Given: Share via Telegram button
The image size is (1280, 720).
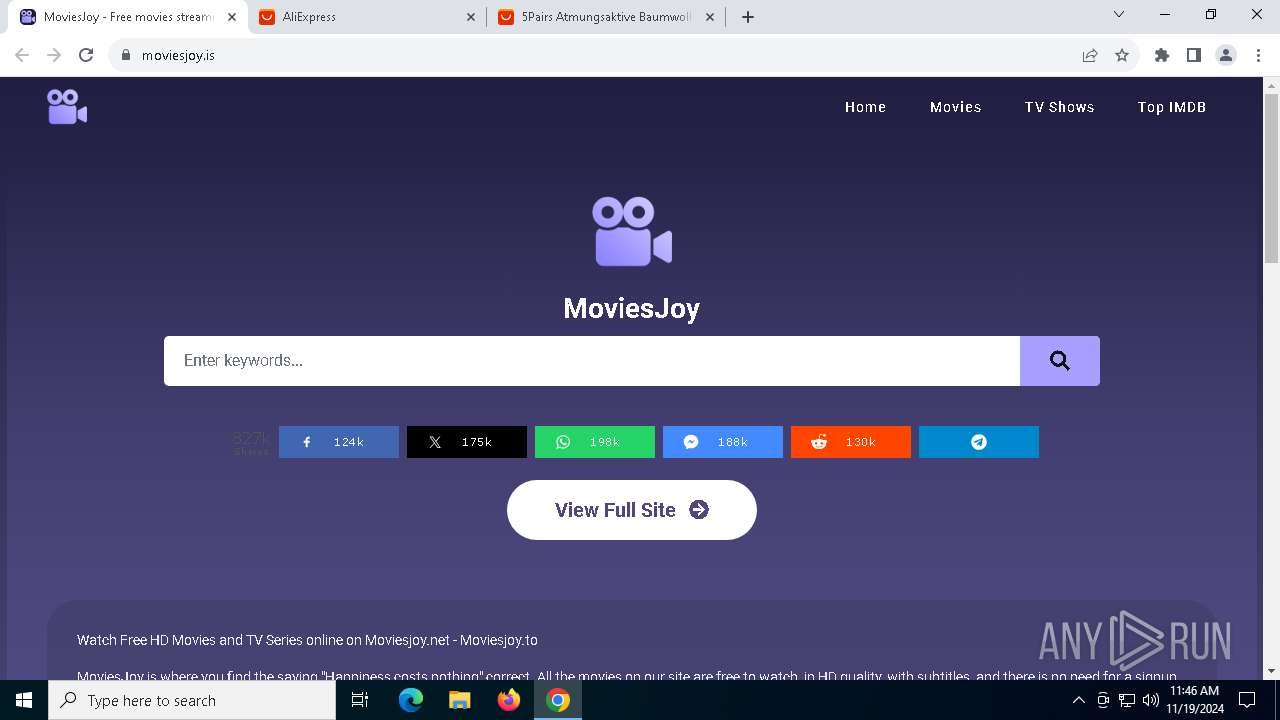Looking at the screenshot, I should point(979,442).
